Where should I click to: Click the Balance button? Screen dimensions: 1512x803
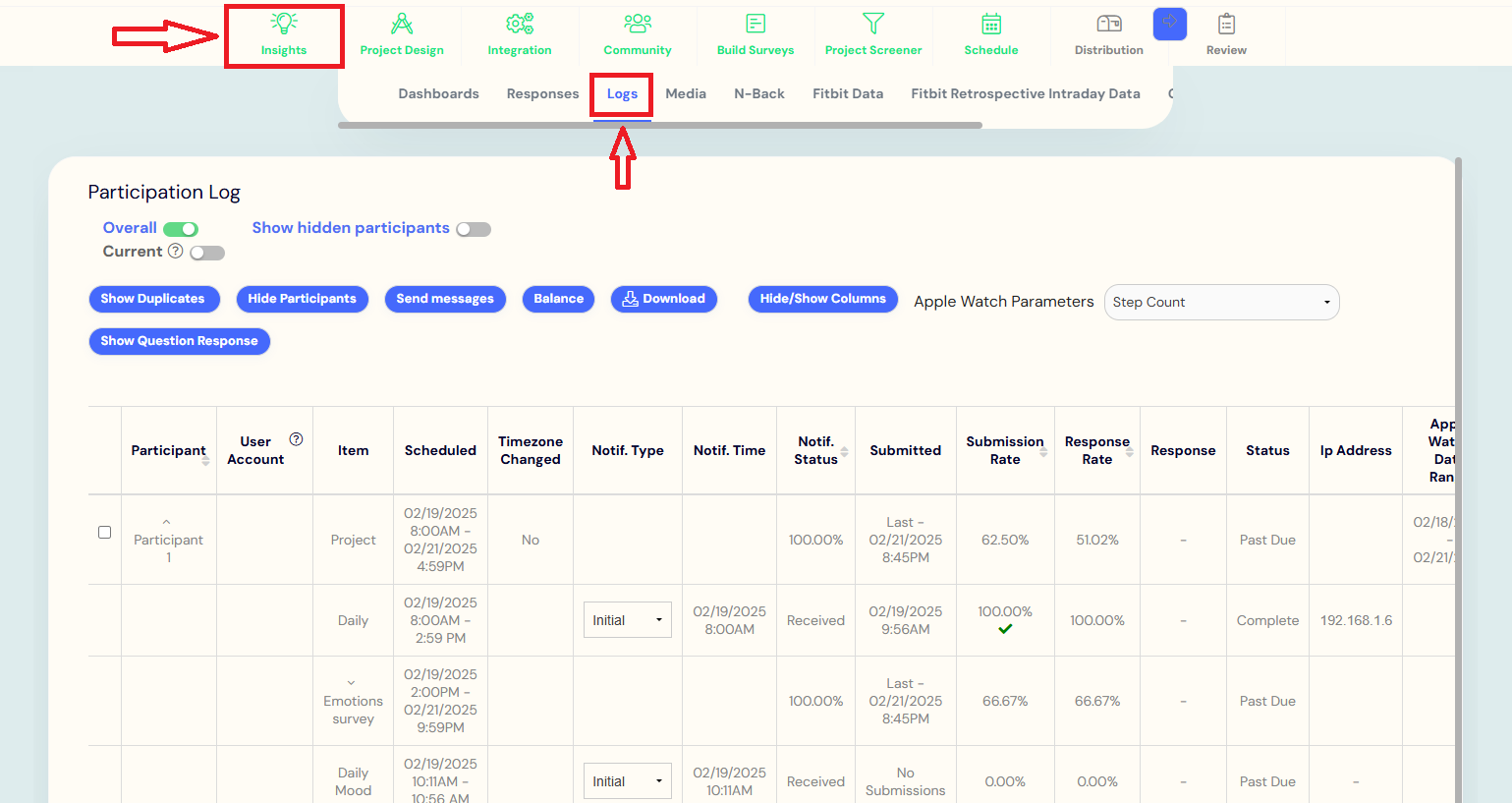(x=558, y=299)
